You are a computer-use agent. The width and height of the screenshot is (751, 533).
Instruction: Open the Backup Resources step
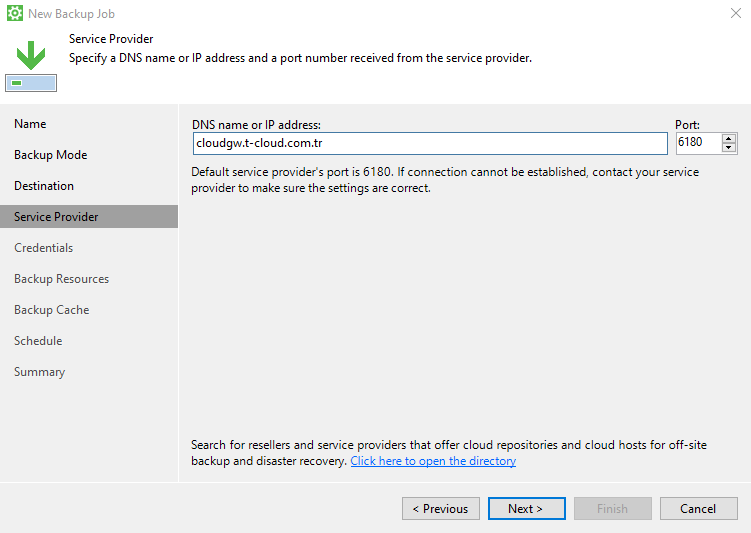61,279
